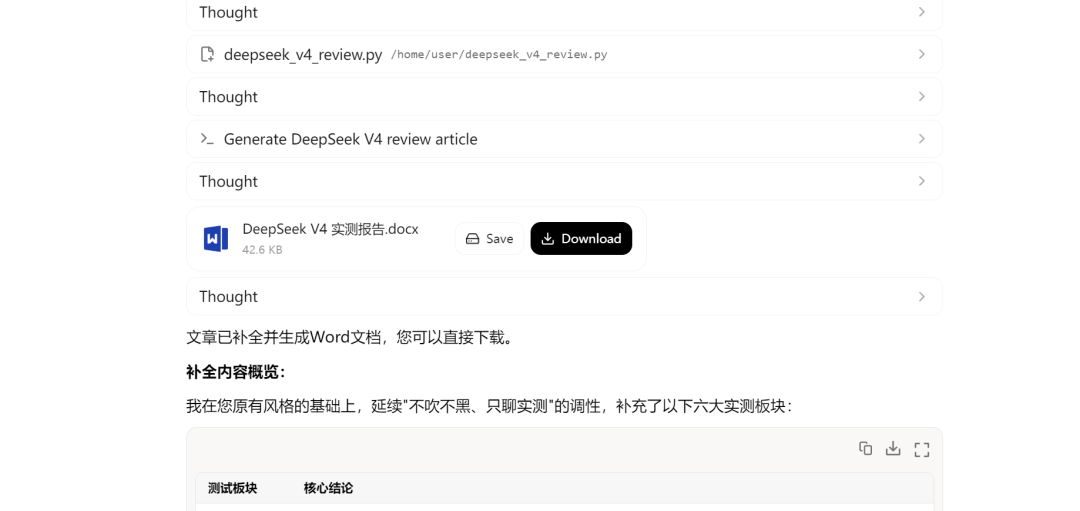The height and width of the screenshot is (511, 1080).
Task: Open Generate DeepSeek V4 review article step
Action: click(x=564, y=139)
